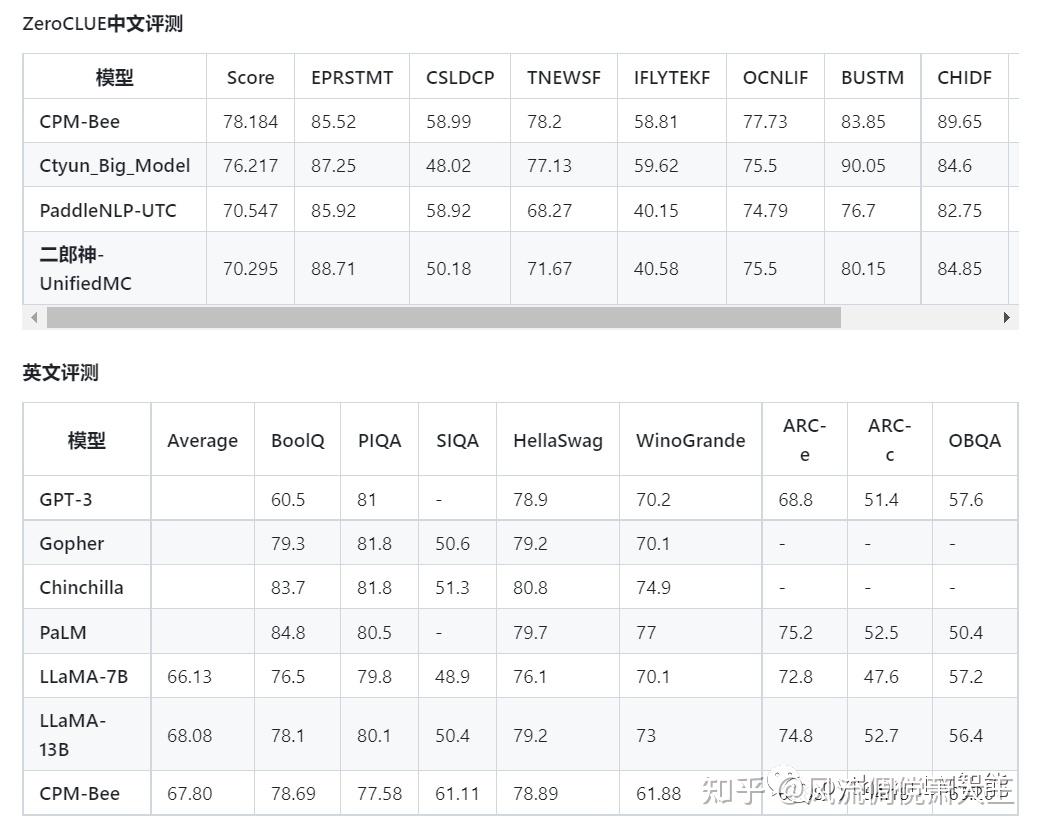The image size is (1042, 834).
Task: Click the right arrow of the horizontal scrollbar
Action: [1006, 318]
